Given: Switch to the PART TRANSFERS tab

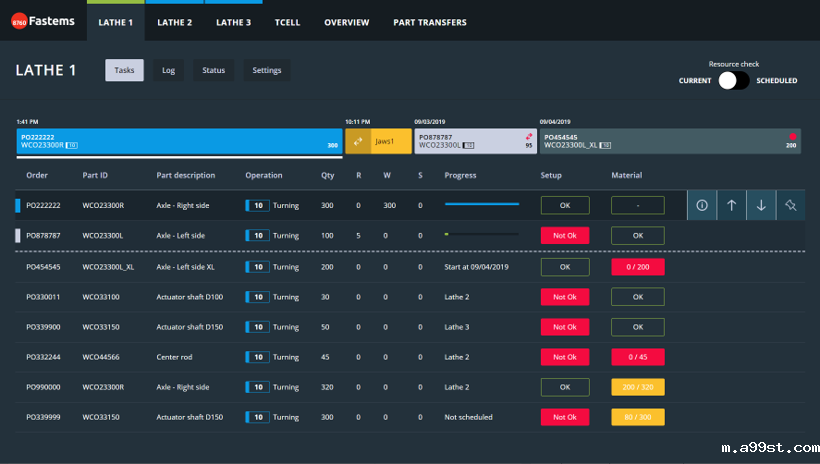Looking at the screenshot, I should pos(430,22).
